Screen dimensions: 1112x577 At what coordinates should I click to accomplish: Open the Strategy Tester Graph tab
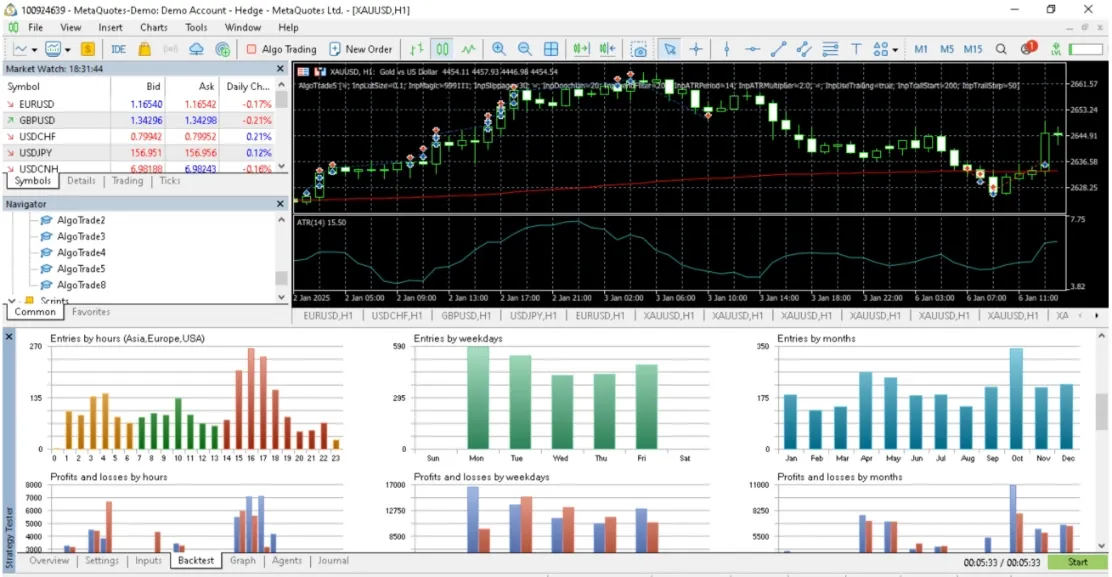click(243, 561)
